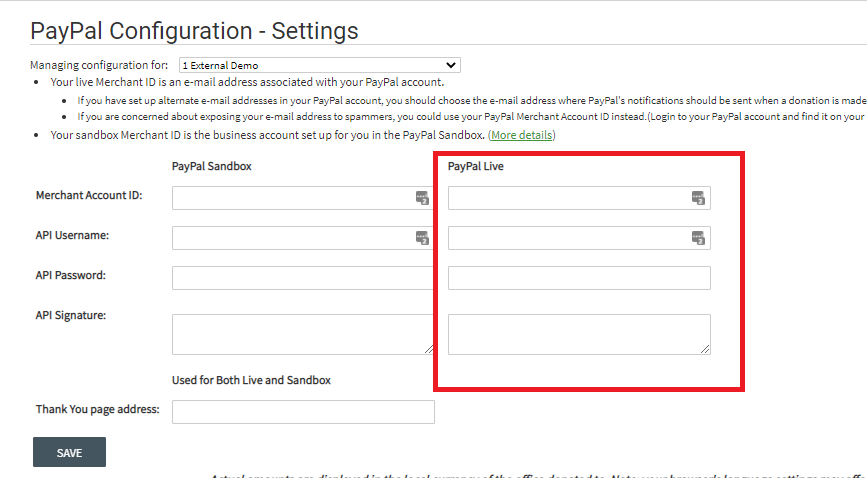Screen dimensions: 867x478
Task: Open the Managing configuration for dropdown
Action: tap(320, 65)
